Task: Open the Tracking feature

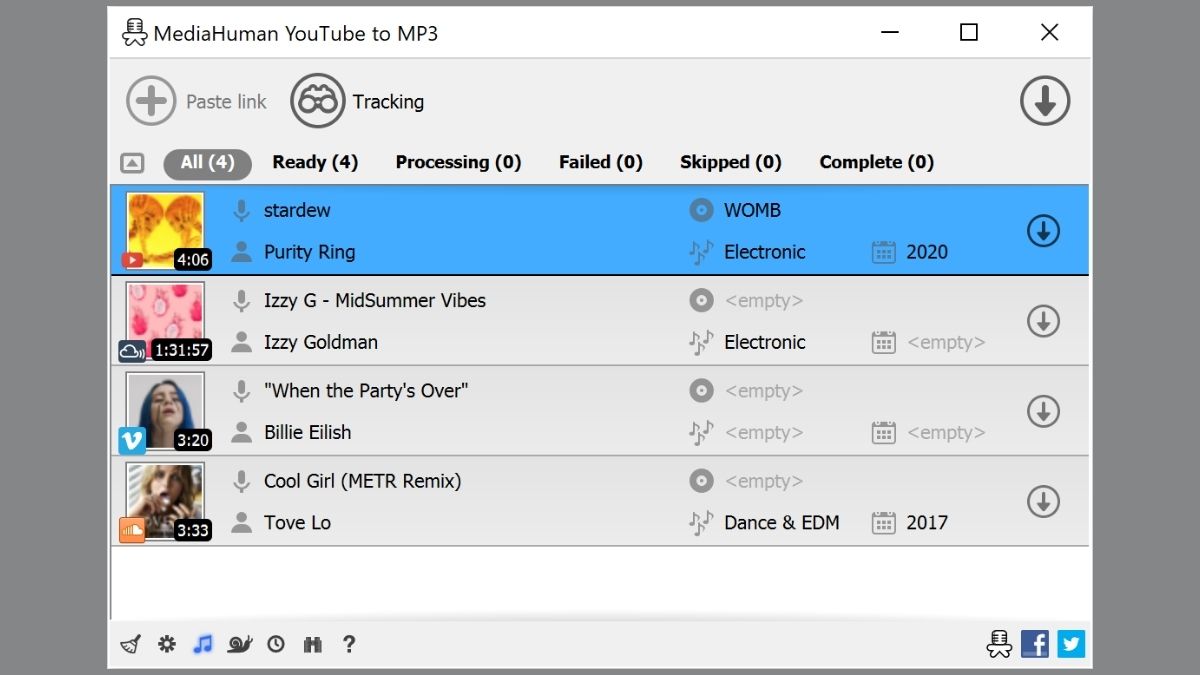Action: (x=317, y=100)
